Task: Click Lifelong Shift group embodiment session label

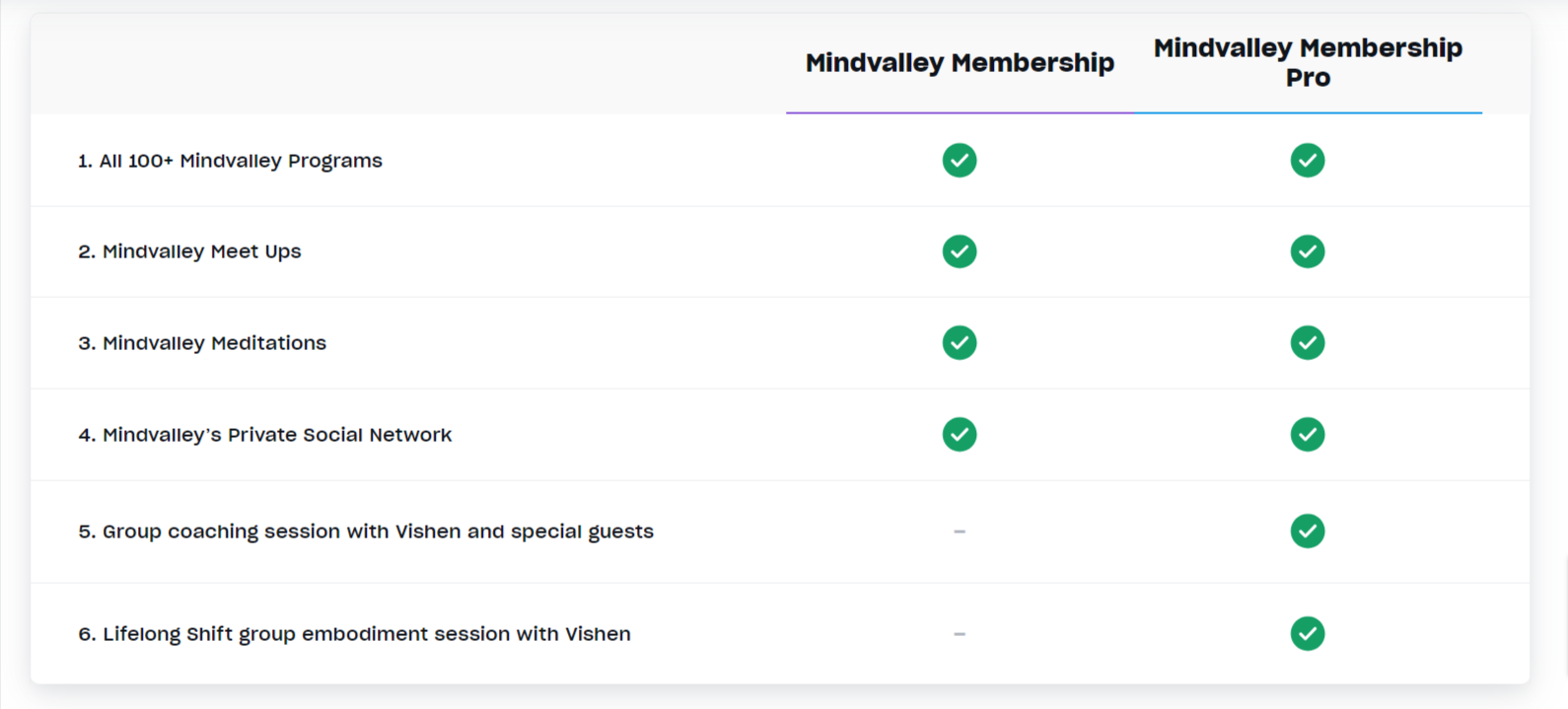Action: (354, 634)
